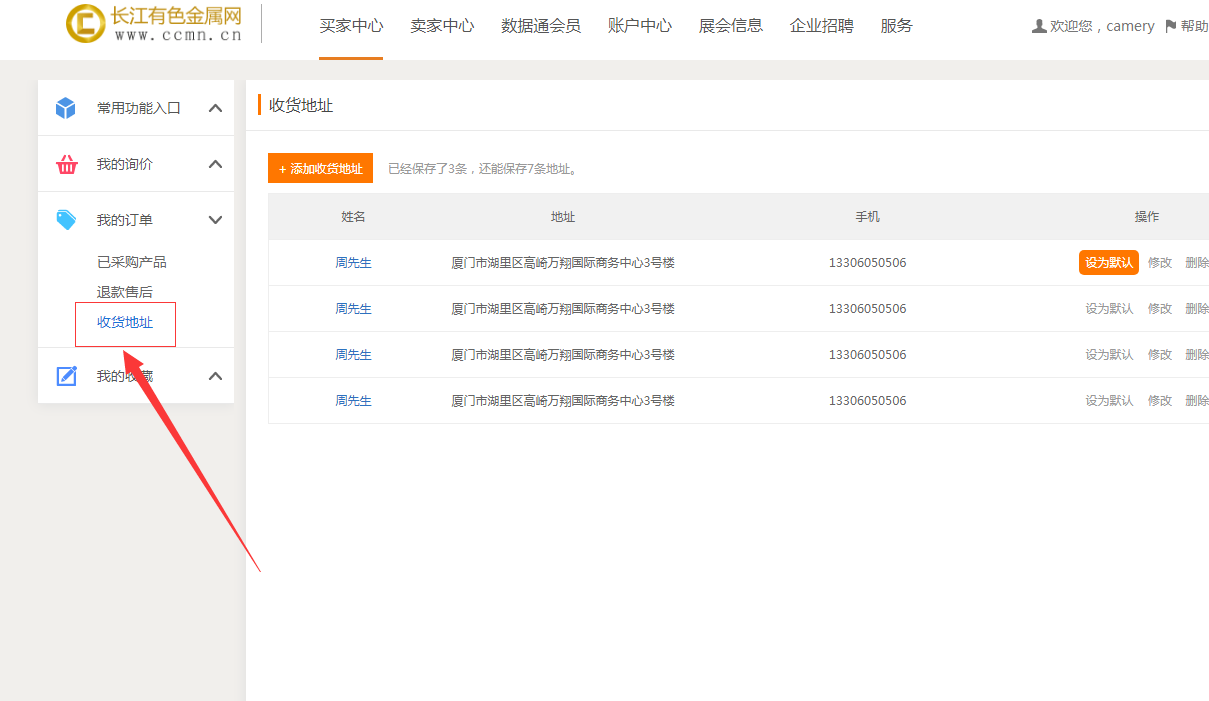Switch to the 账户中心 tab

pos(640,26)
